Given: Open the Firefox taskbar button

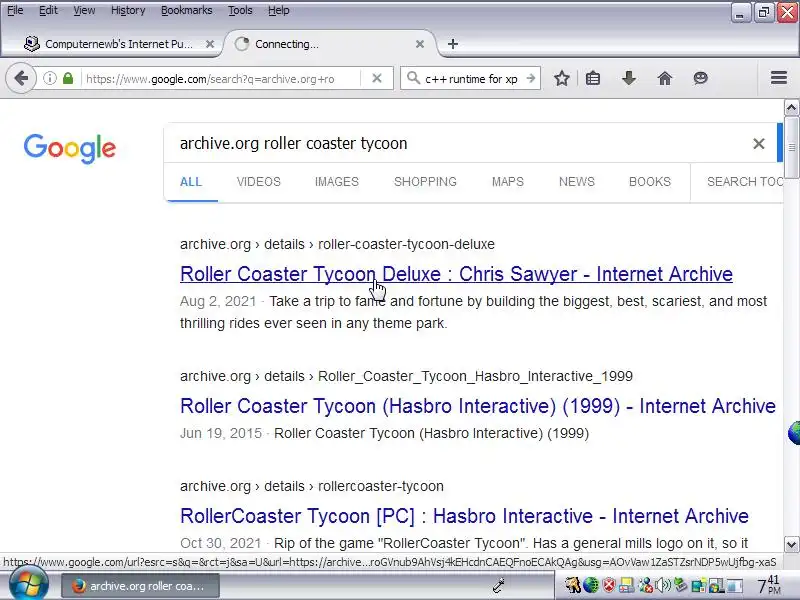Looking at the screenshot, I should (140, 586).
